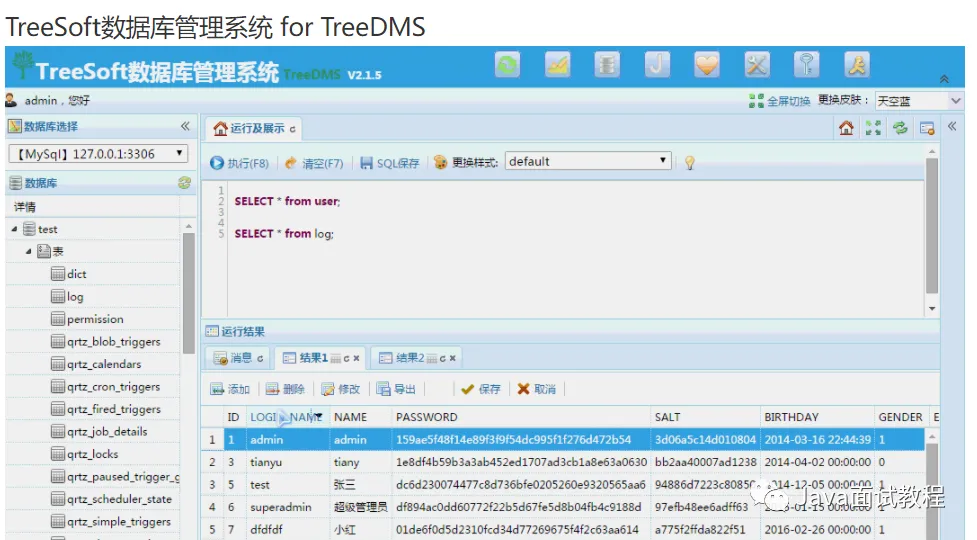Click the key icon in header
977x540 pixels.
[806, 65]
